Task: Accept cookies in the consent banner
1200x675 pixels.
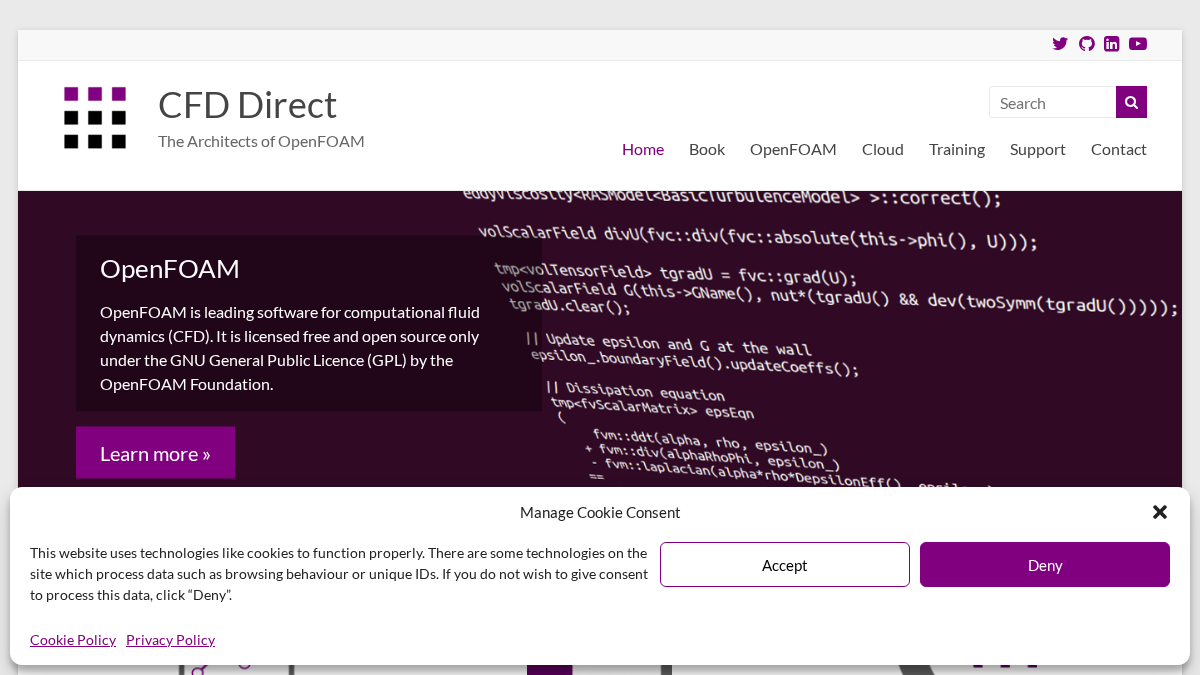Action: point(785,565)
